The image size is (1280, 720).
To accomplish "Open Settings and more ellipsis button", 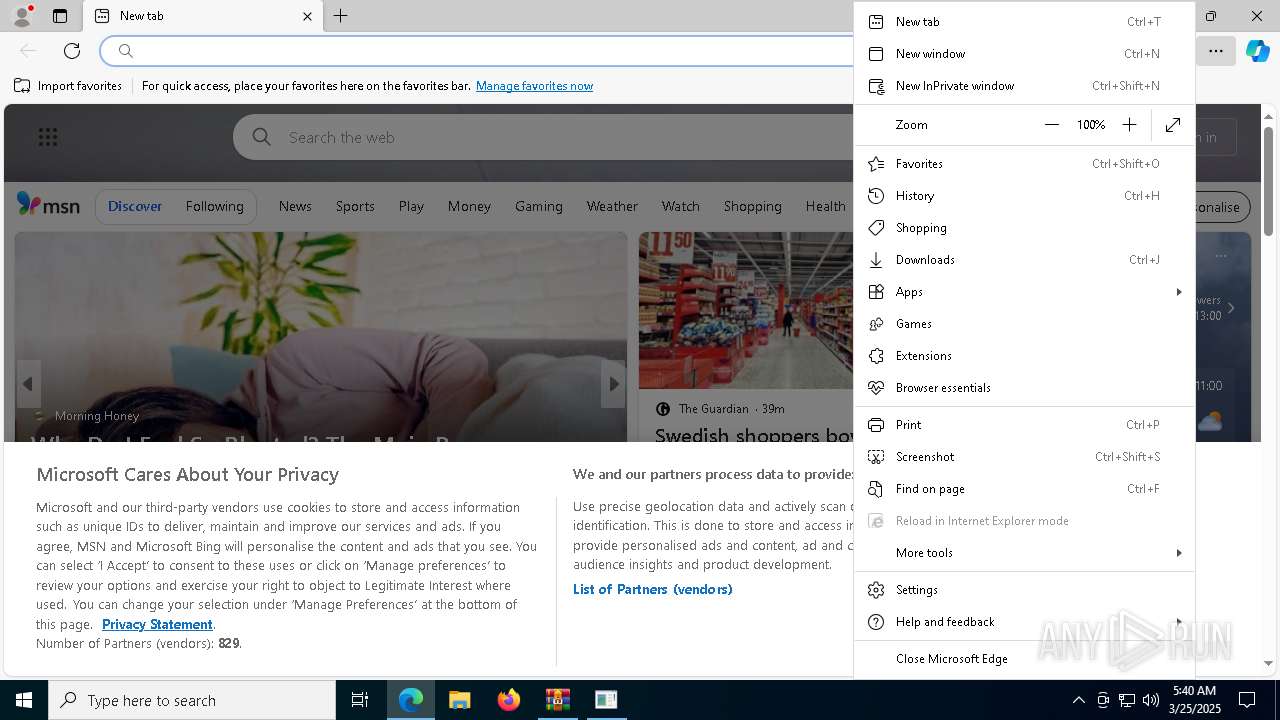I will coord(1216,51).
